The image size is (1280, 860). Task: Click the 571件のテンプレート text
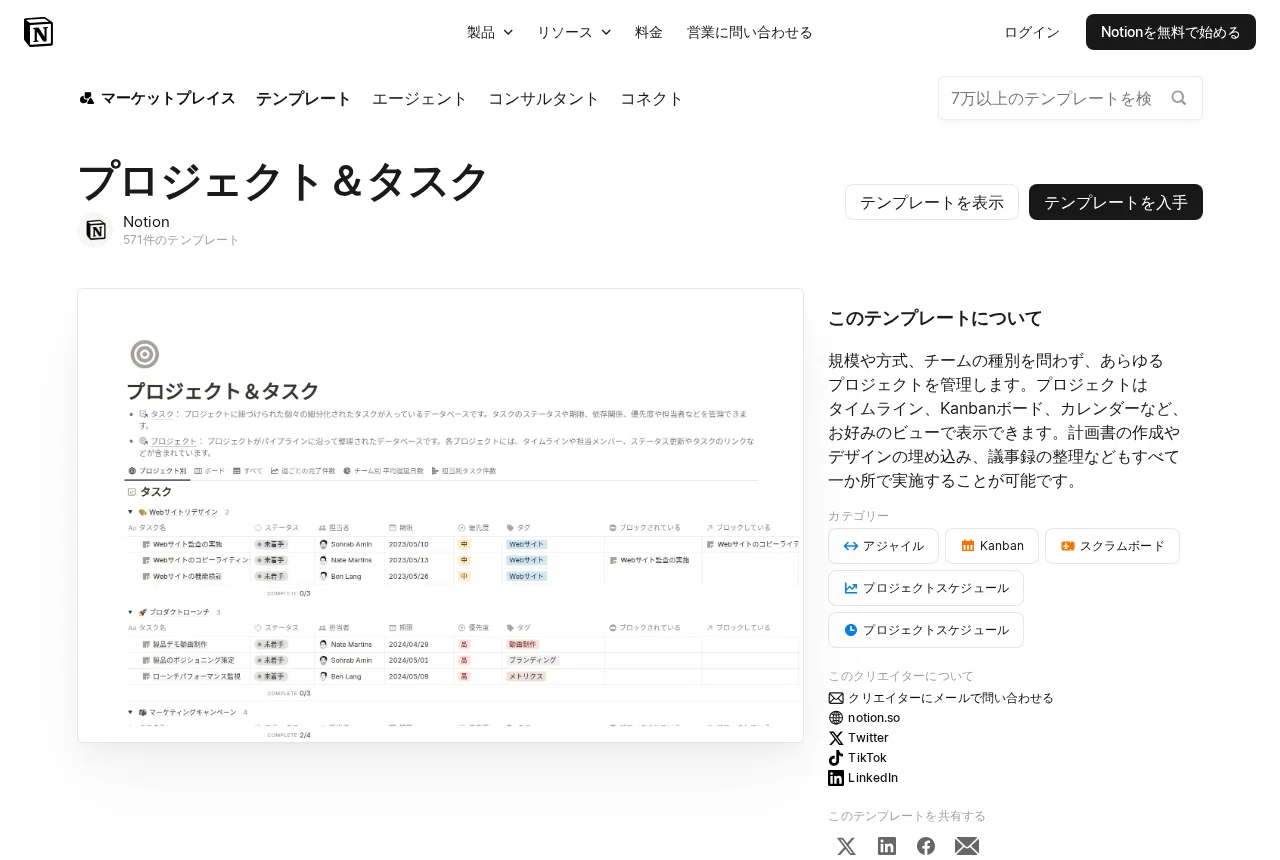182,240
